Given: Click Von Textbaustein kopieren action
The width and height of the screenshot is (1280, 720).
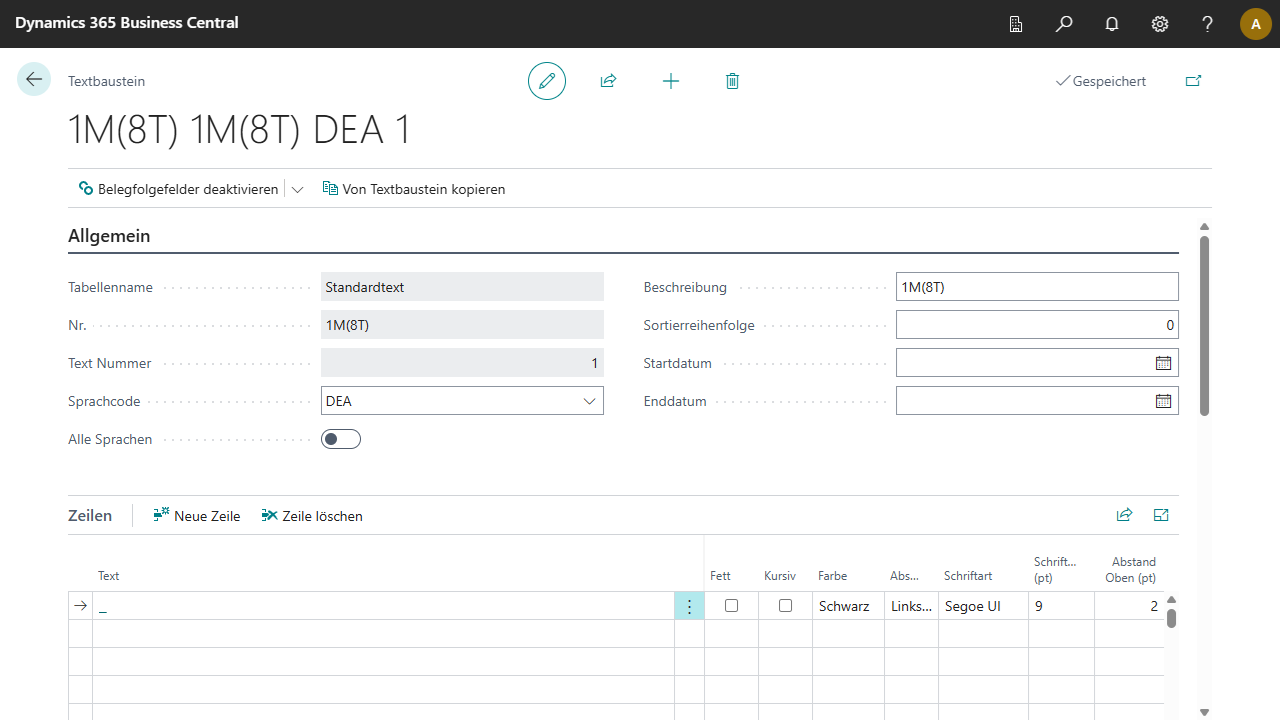Looking at the screenshot, I should [414, 189].
